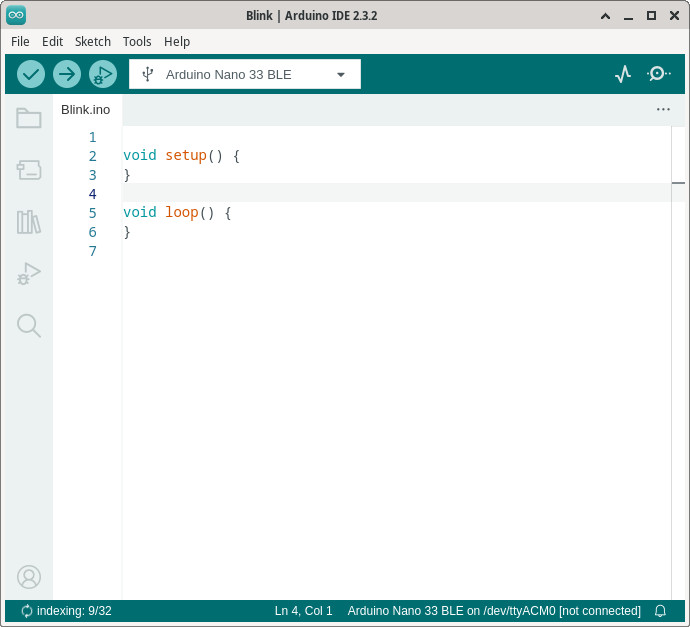Image resolution: width=690 pixels, height=627 pixels.
Task: Roll up window with the up-arrow button
Action: pyautogui.click(x=606, y=16)
